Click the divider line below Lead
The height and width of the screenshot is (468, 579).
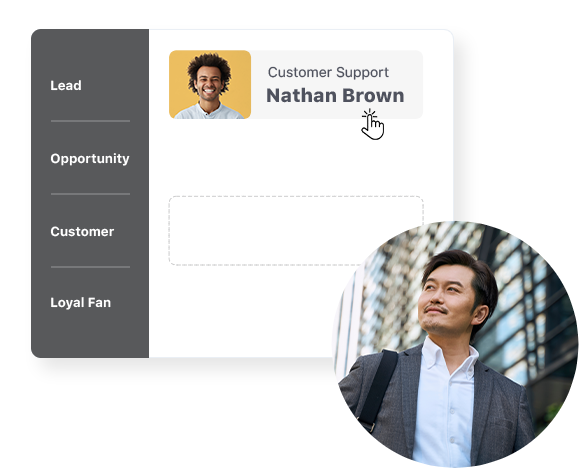click(90, 121)
